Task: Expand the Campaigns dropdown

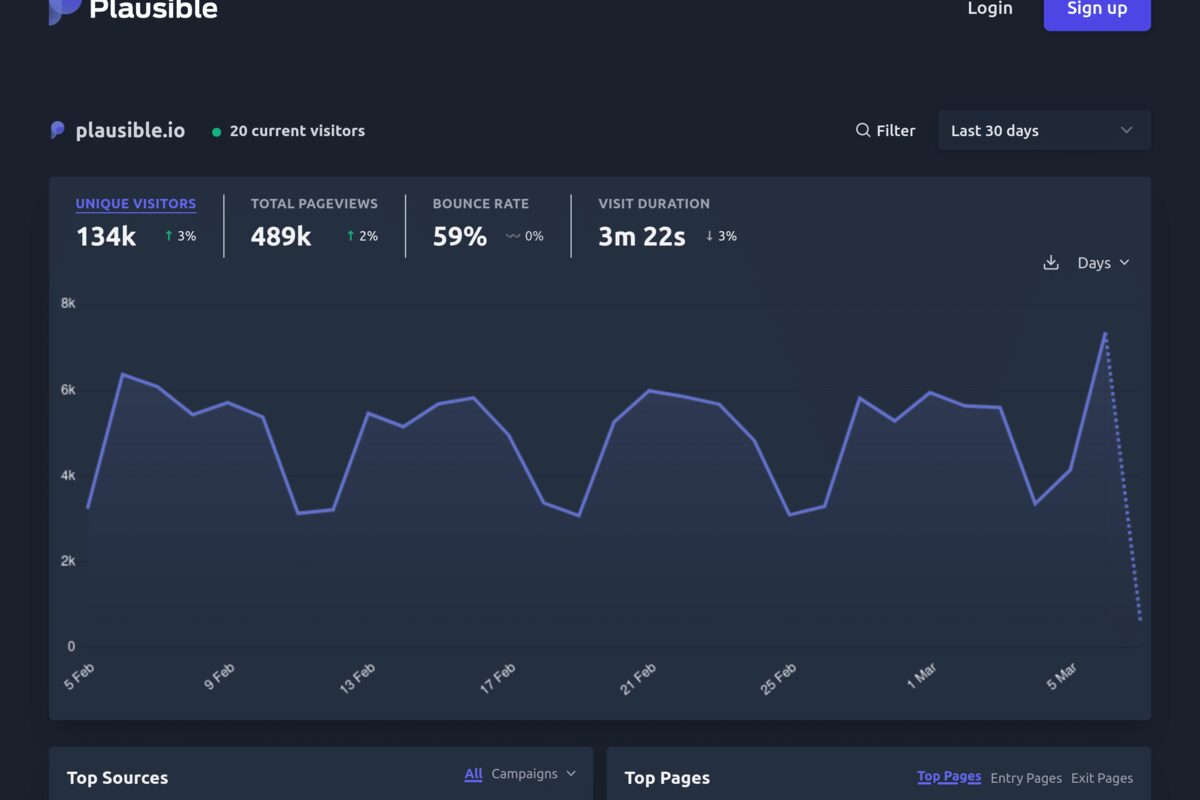Action: pos(534,773)
